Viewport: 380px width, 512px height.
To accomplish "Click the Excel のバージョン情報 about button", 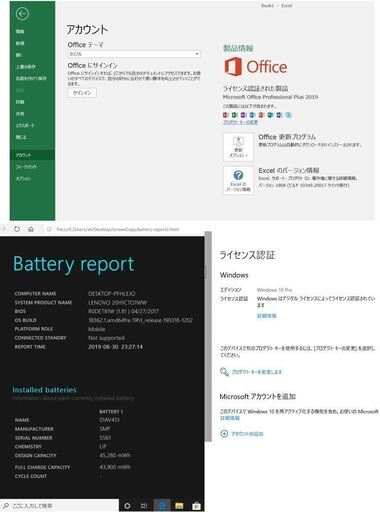I will pos(238,180).
